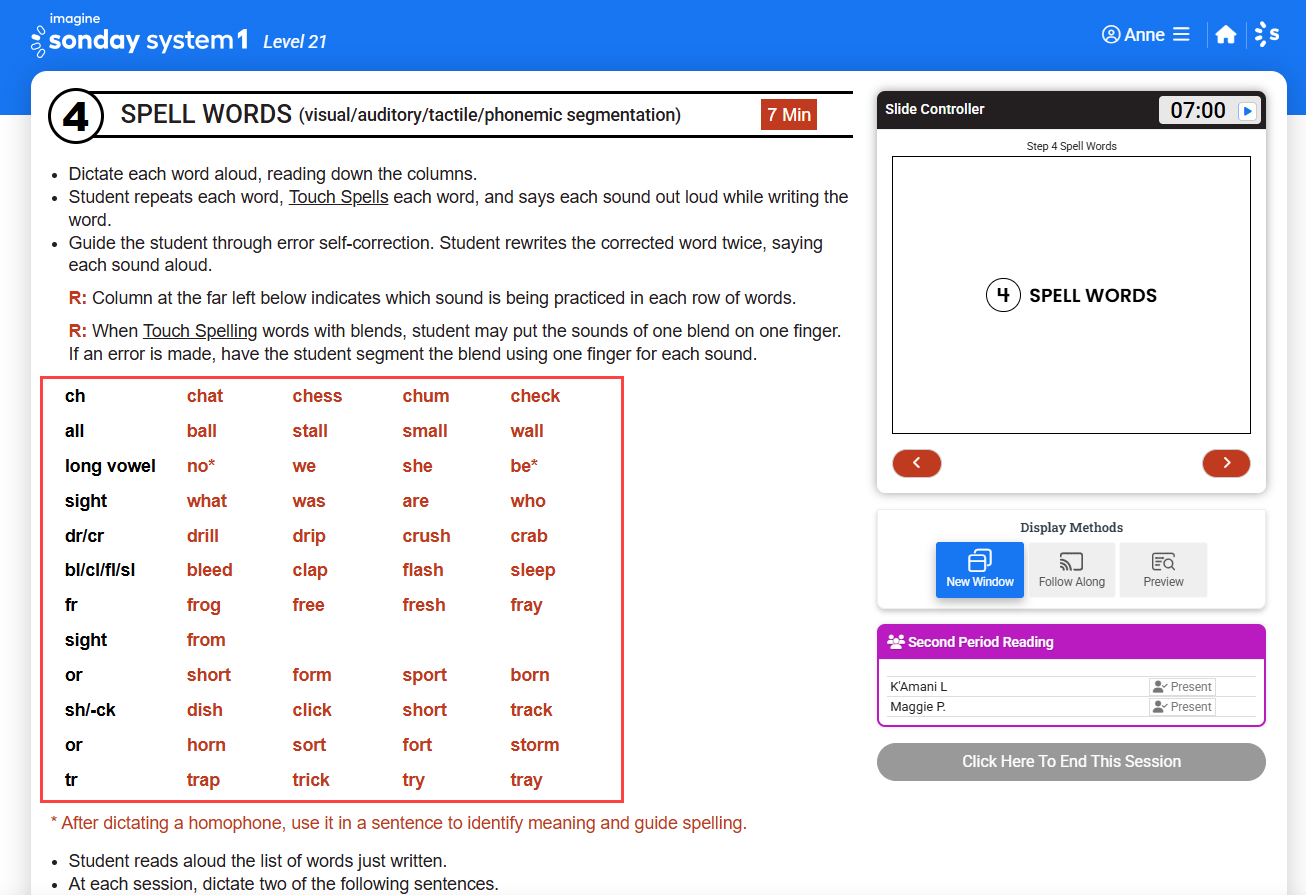Viewport: 1306px width, 895px height.
Task: Click the 'long vowel' row label
Action: (x=110, y=466)
